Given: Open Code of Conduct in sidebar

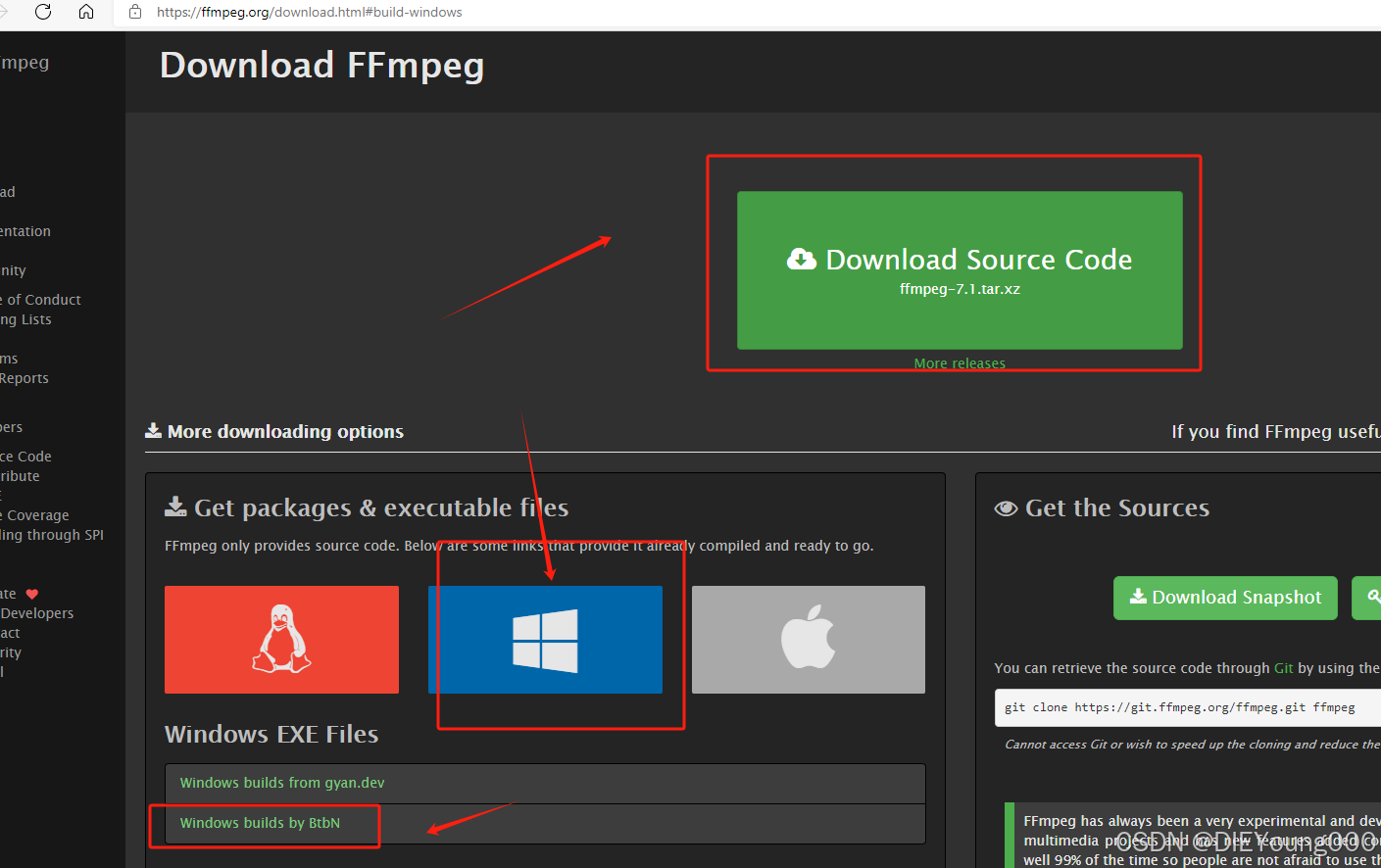Looking at the screenshot, I should coord(40,300).
